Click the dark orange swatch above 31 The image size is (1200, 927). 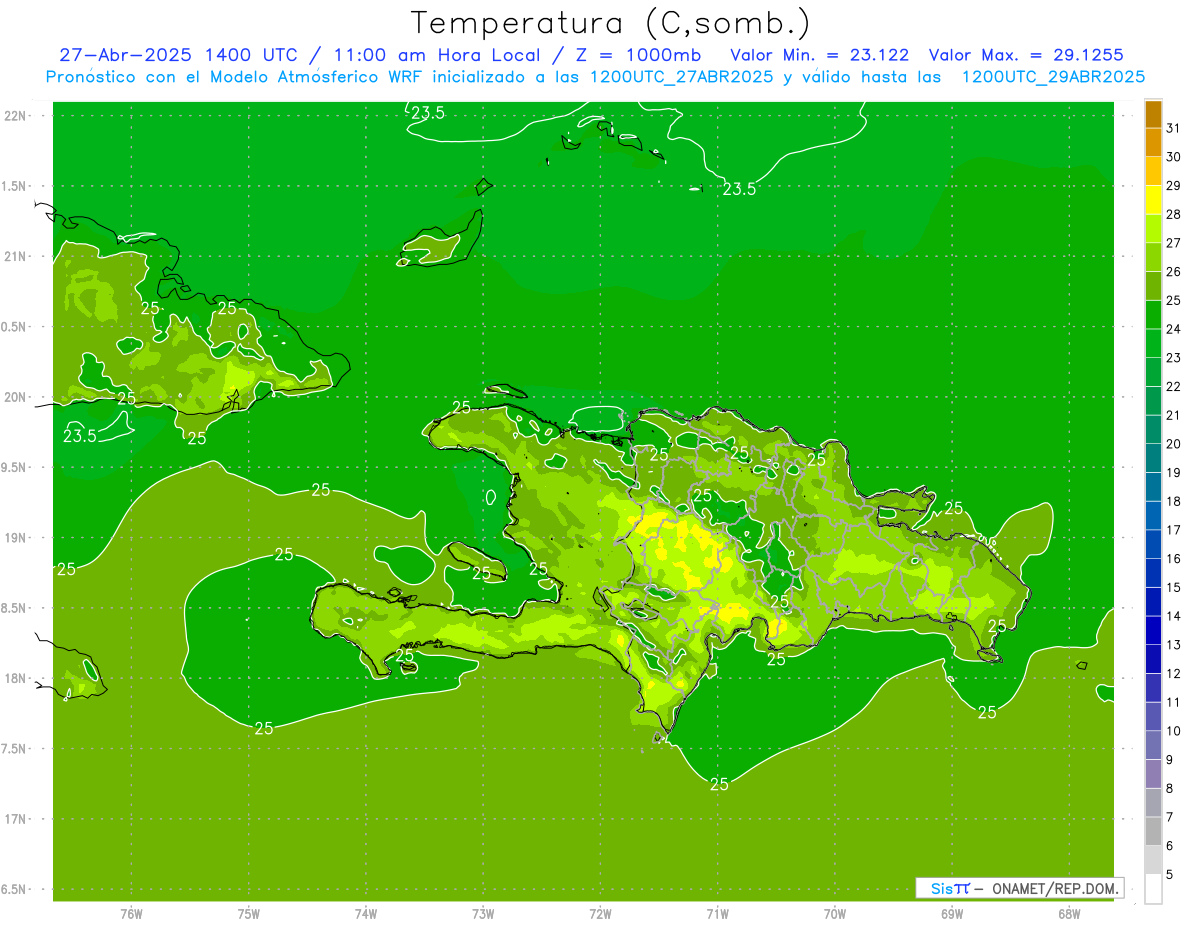[x=1153, y=114]
